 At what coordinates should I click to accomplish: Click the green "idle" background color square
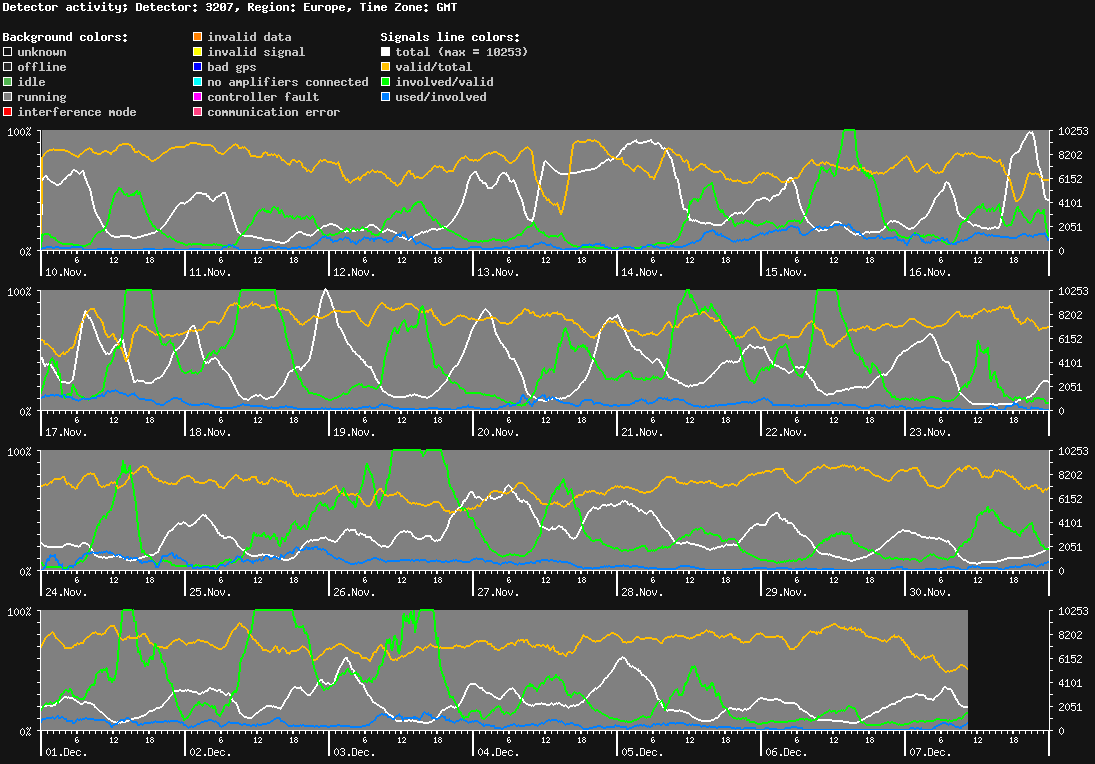tap(6, 81)
